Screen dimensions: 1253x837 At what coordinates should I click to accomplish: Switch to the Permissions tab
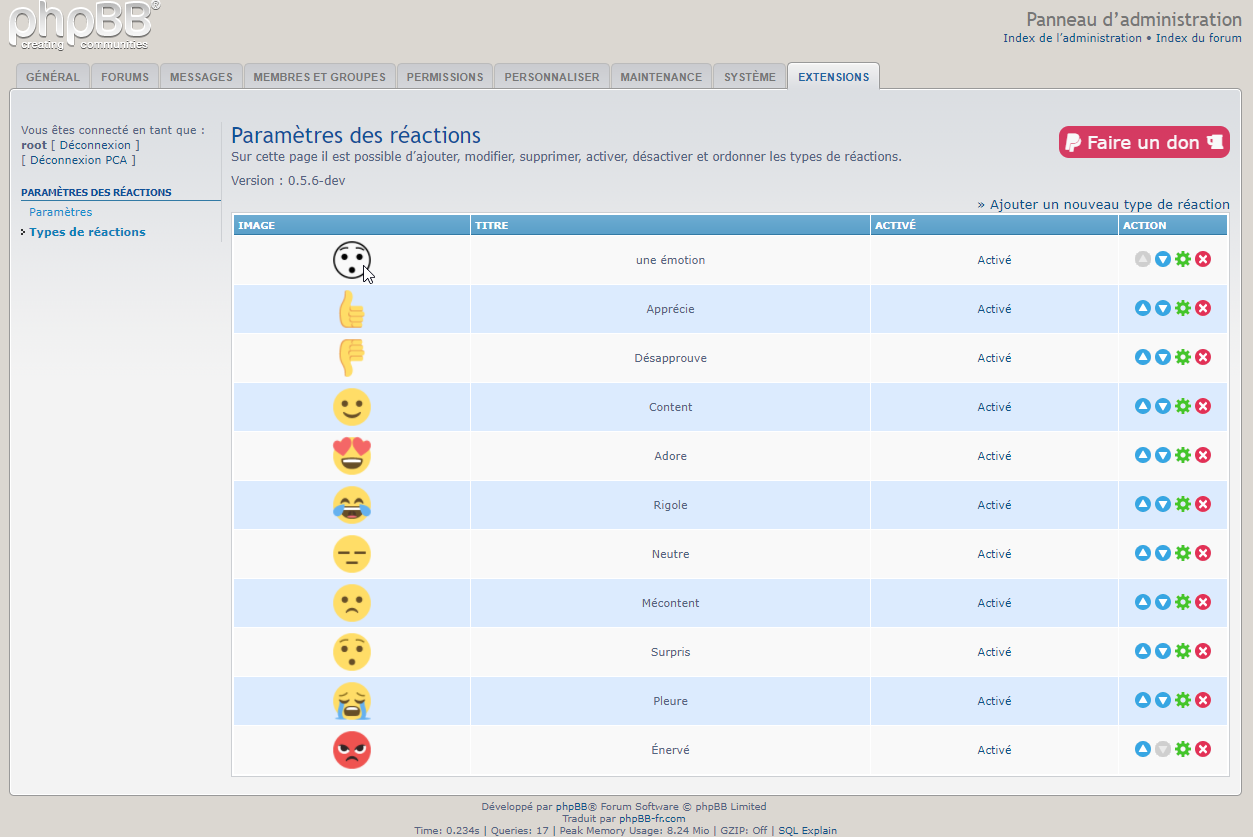click(445, 77)
